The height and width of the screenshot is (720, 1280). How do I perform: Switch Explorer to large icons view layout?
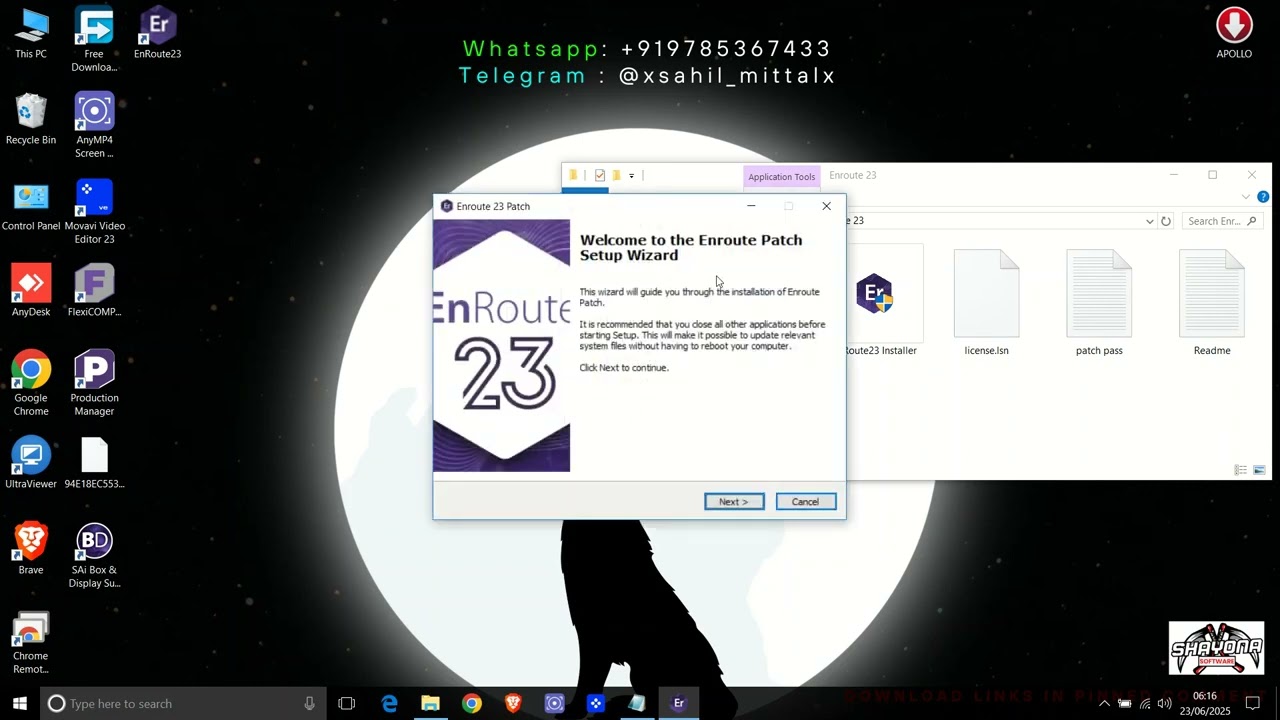(x=1259, y=470)
